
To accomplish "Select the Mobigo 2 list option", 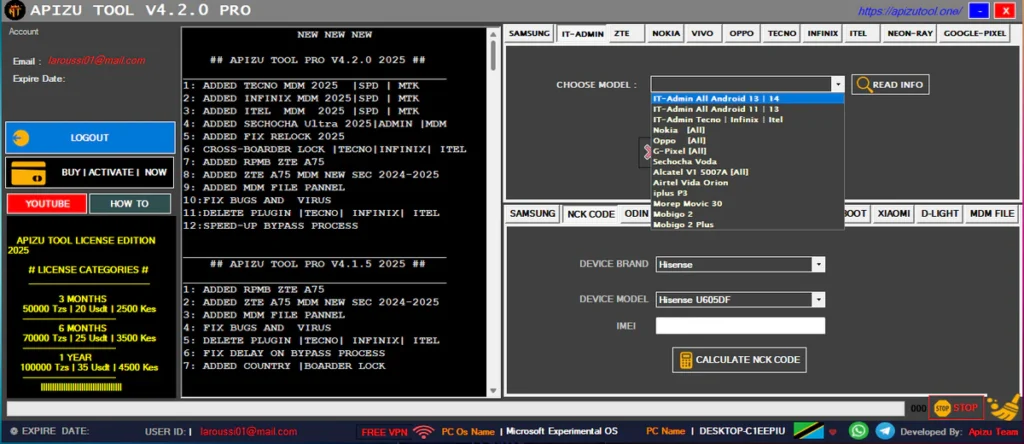I will pos(747,214).
